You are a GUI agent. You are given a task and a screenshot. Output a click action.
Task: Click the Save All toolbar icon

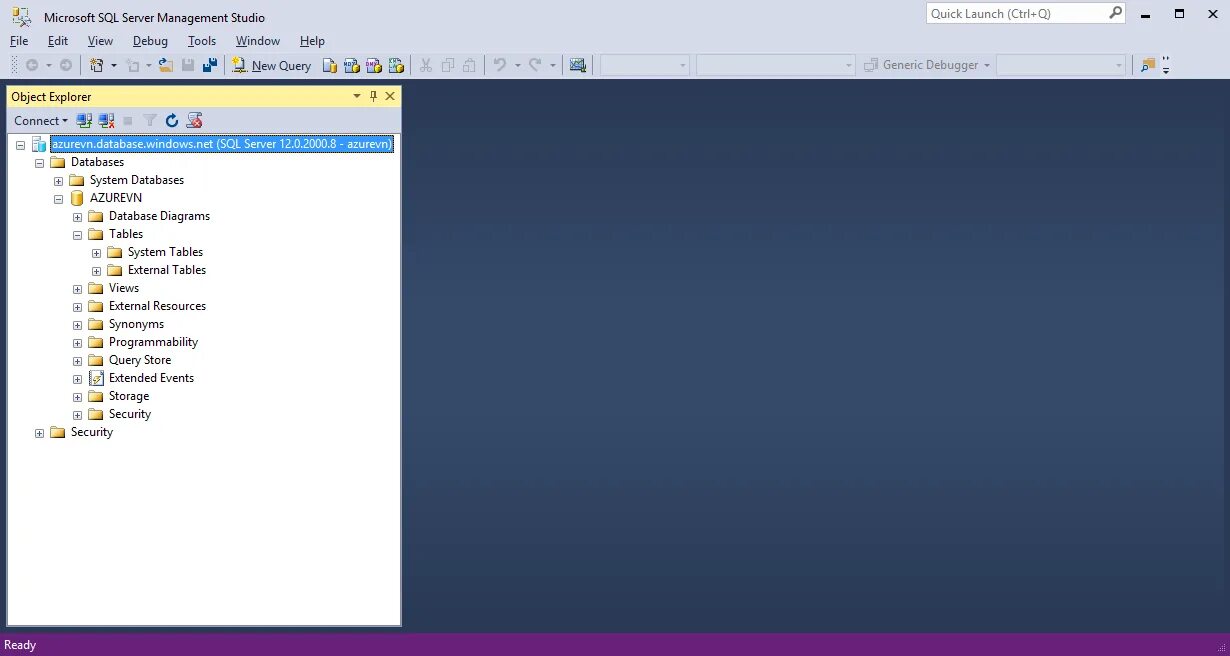coord(210,65)
